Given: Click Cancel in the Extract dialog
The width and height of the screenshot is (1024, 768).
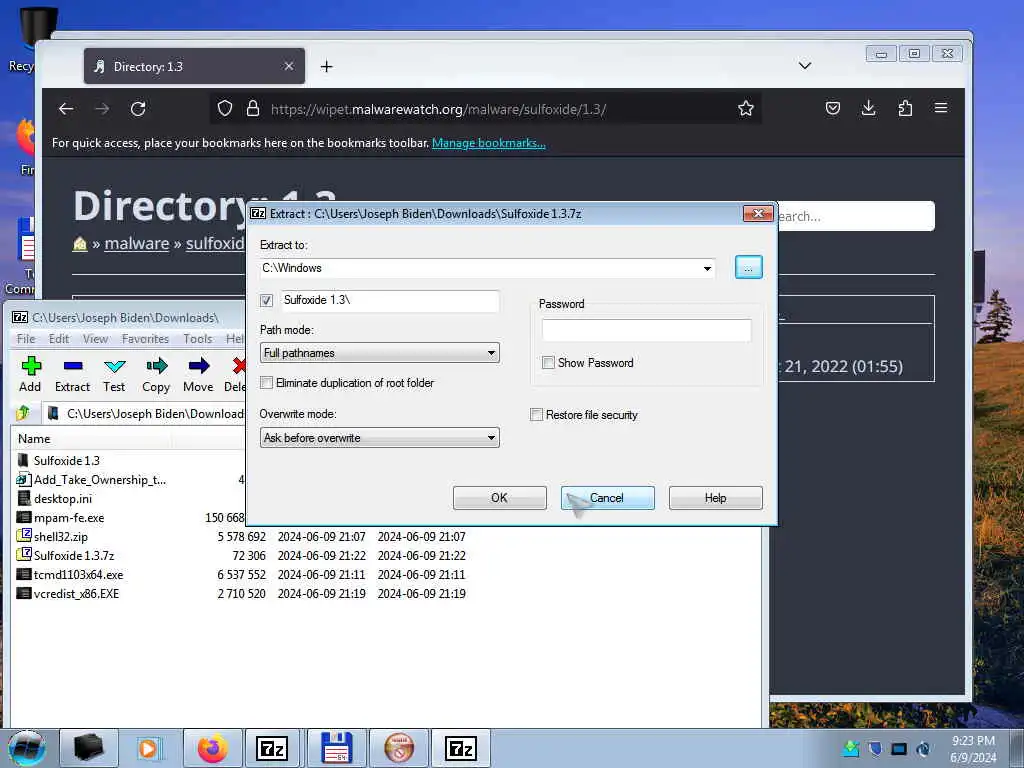Looking at the screenshot, I should click(x=607, y=498).
